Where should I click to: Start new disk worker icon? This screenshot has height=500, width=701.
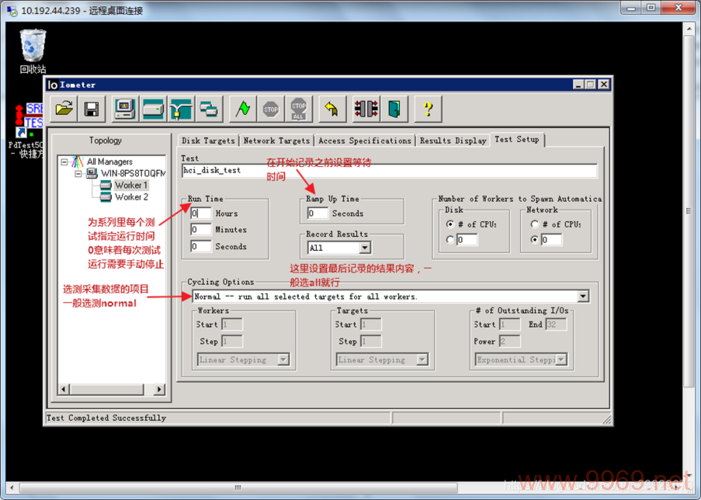[x=153, y=109]
